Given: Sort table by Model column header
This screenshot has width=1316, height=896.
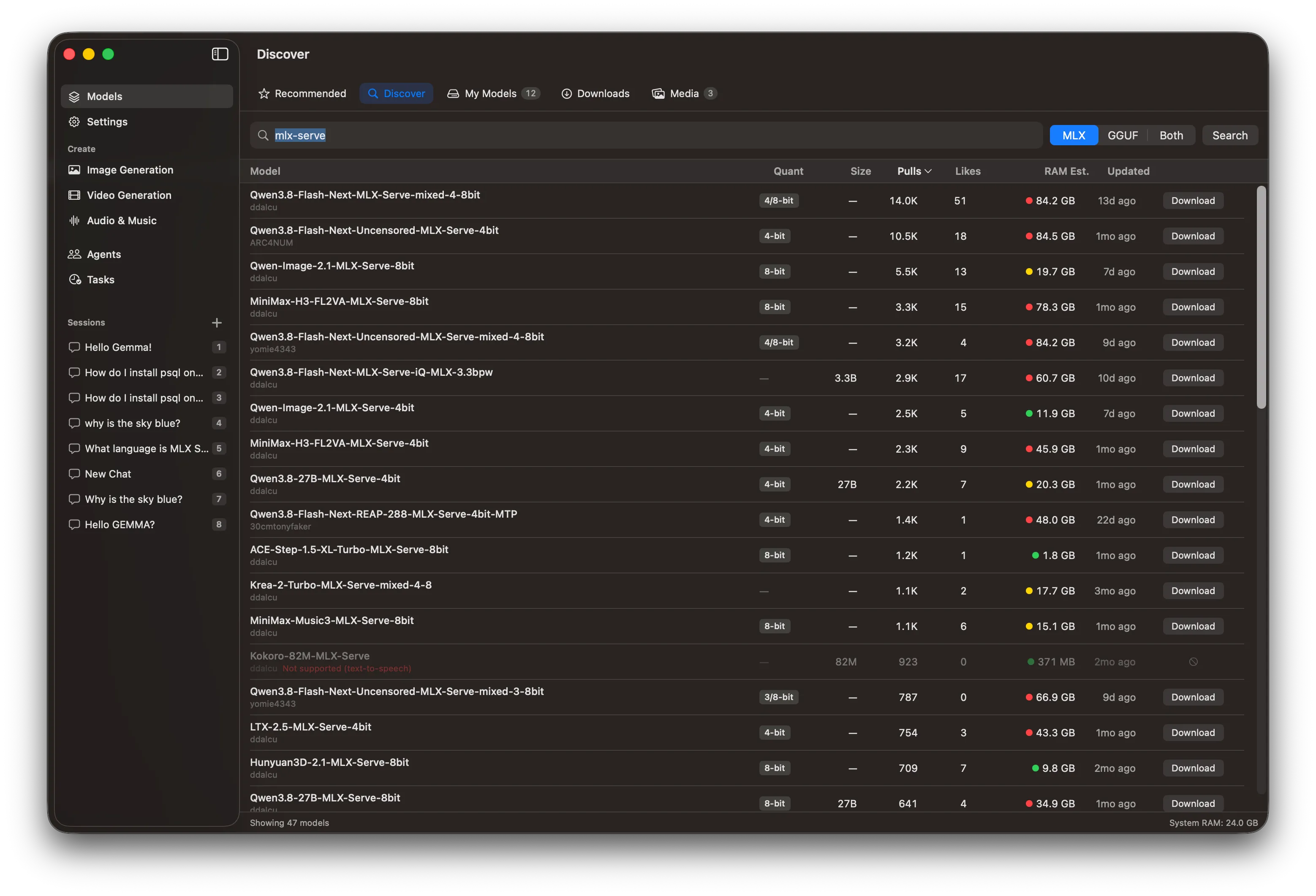Looking at the screenshot, I should (x=265, y=171).
